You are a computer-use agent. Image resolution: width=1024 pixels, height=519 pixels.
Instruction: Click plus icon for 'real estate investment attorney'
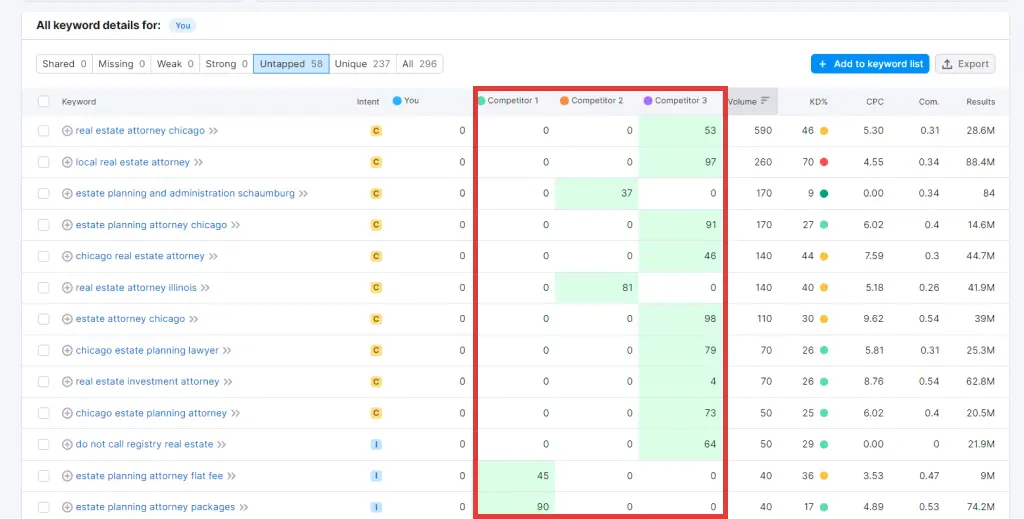click(67, 381)
